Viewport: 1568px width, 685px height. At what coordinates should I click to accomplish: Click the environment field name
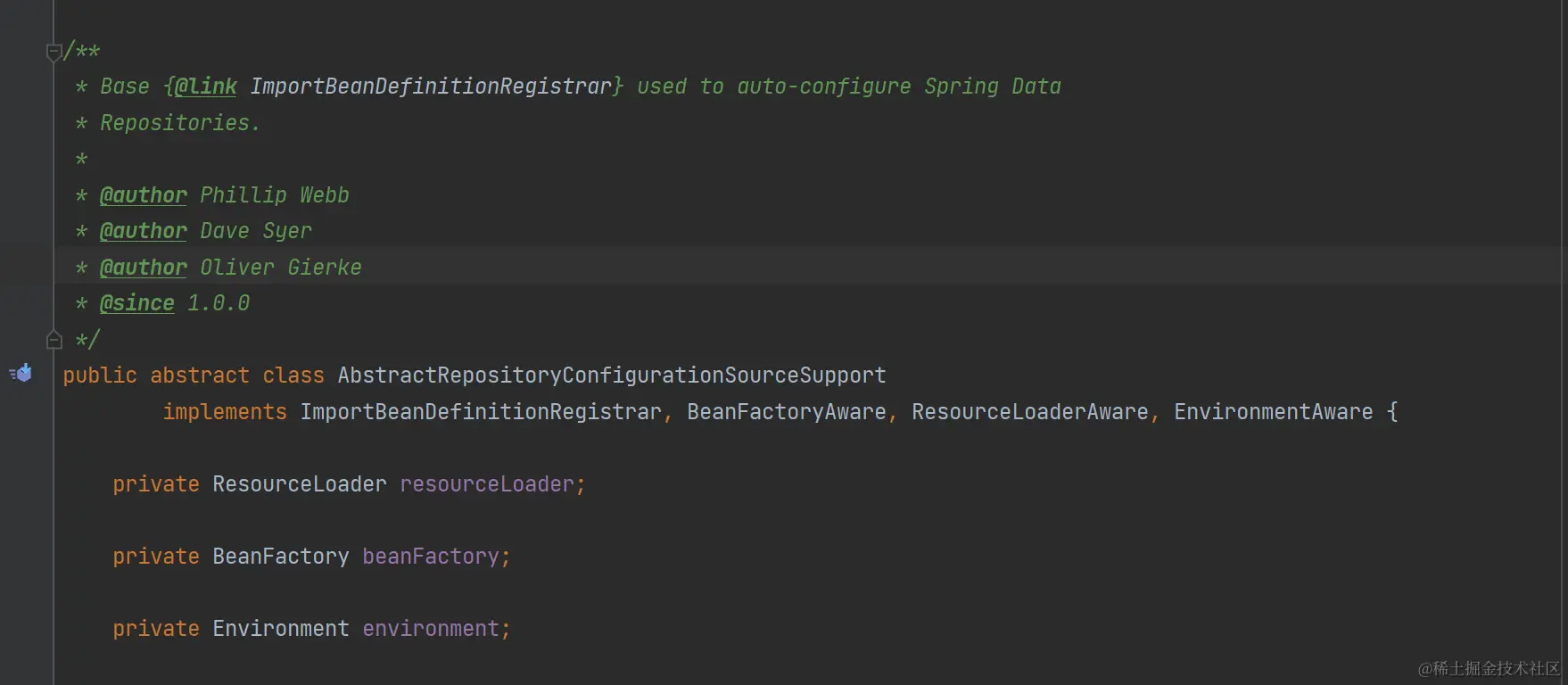click(x=431, y=629)
